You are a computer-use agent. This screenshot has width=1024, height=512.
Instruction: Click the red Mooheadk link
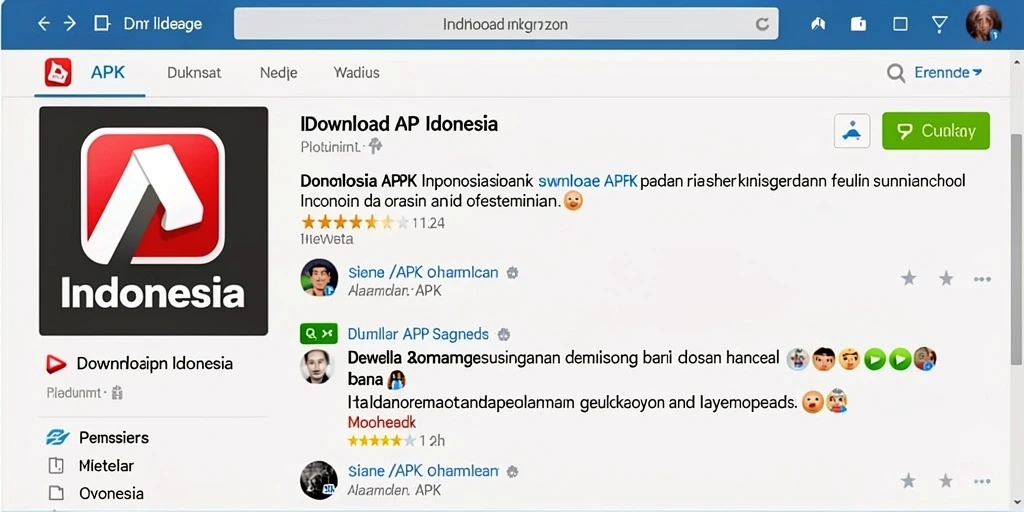(382, 422)
